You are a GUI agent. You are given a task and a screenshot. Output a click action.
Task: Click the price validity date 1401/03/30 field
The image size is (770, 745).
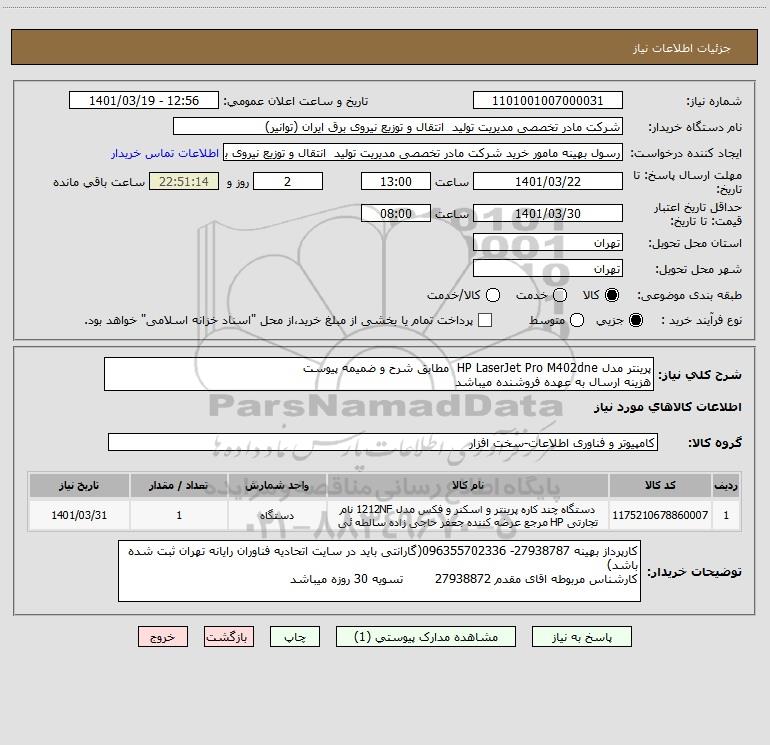[x=548, y=214]
